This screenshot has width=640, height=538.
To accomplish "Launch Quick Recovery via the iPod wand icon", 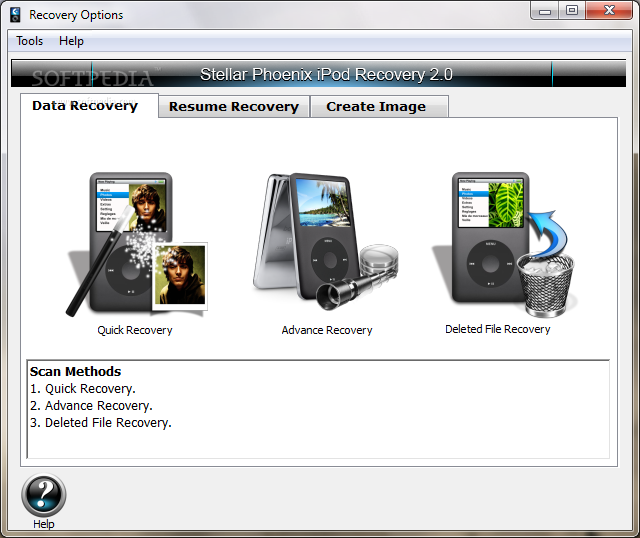I will point(137,245).
